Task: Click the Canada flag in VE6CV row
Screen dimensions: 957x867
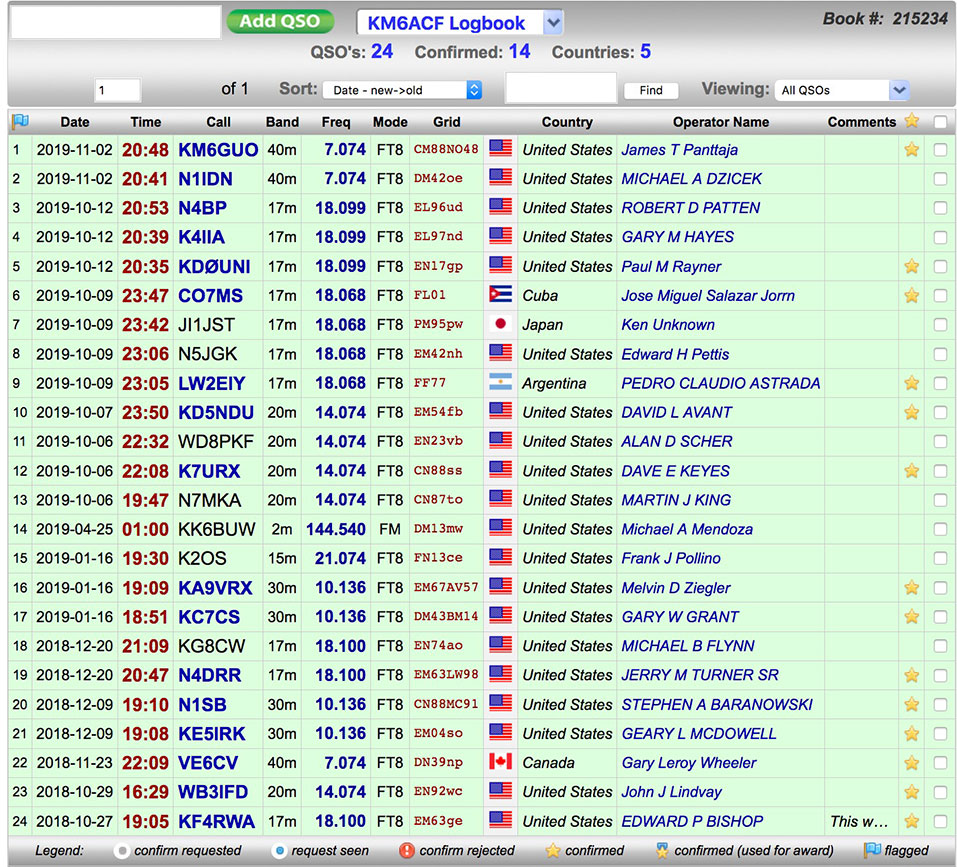Action: pos(500,762)
